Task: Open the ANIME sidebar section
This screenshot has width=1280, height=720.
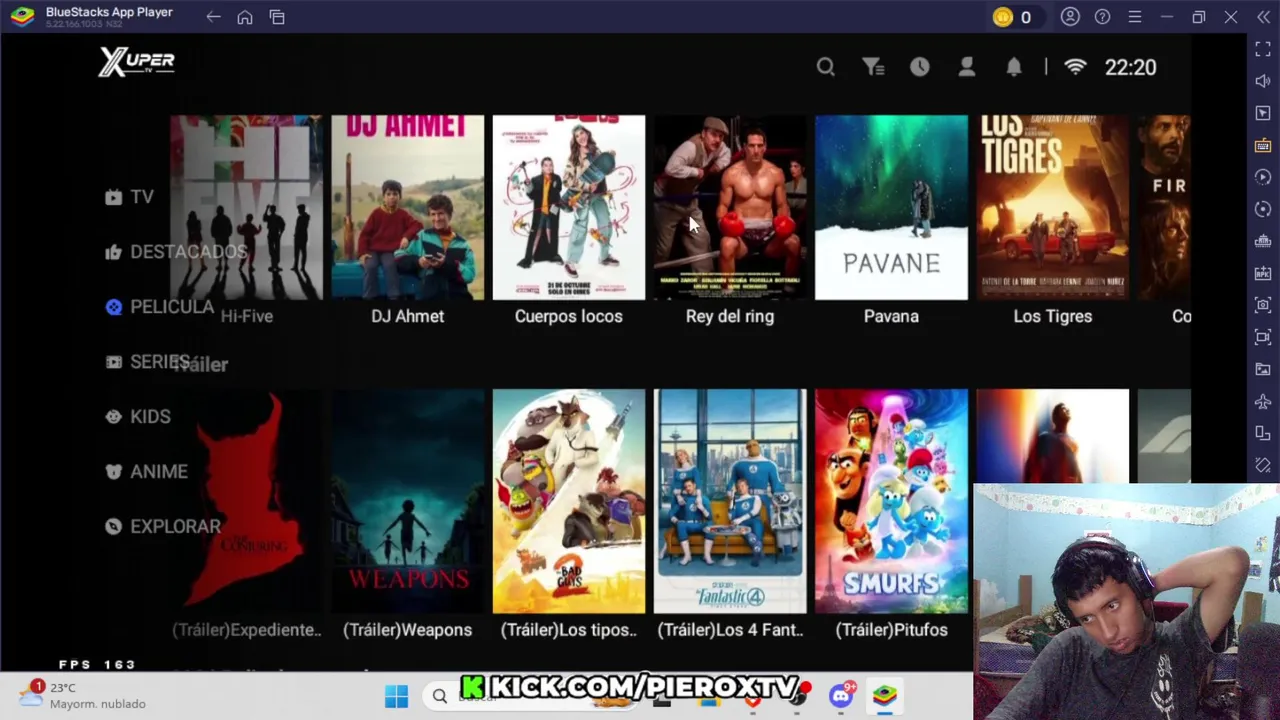Action: point(146,472)
